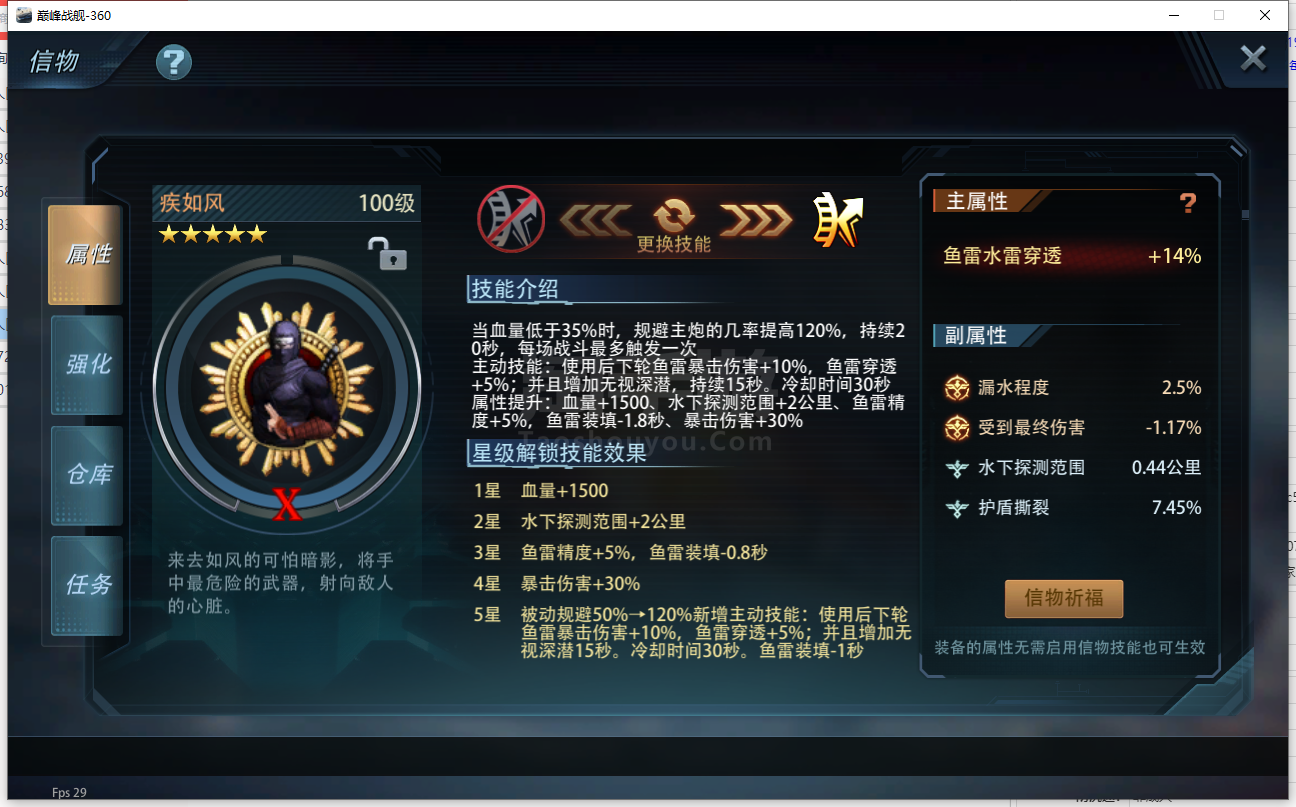Click the 受到最终伤害 attribute icon
This screenshot has width=1296, height=807.
pyautogui.click(x=957, y=428)
